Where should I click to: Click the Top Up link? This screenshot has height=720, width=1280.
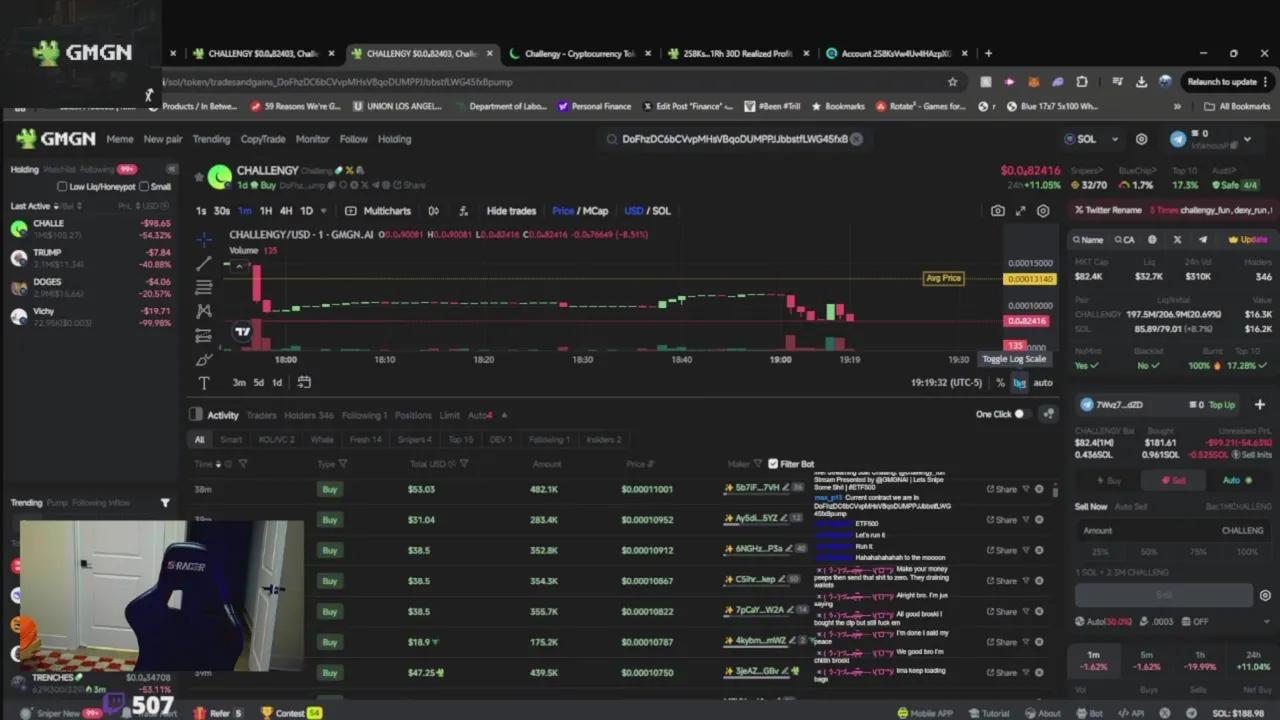pos(1221,405)
